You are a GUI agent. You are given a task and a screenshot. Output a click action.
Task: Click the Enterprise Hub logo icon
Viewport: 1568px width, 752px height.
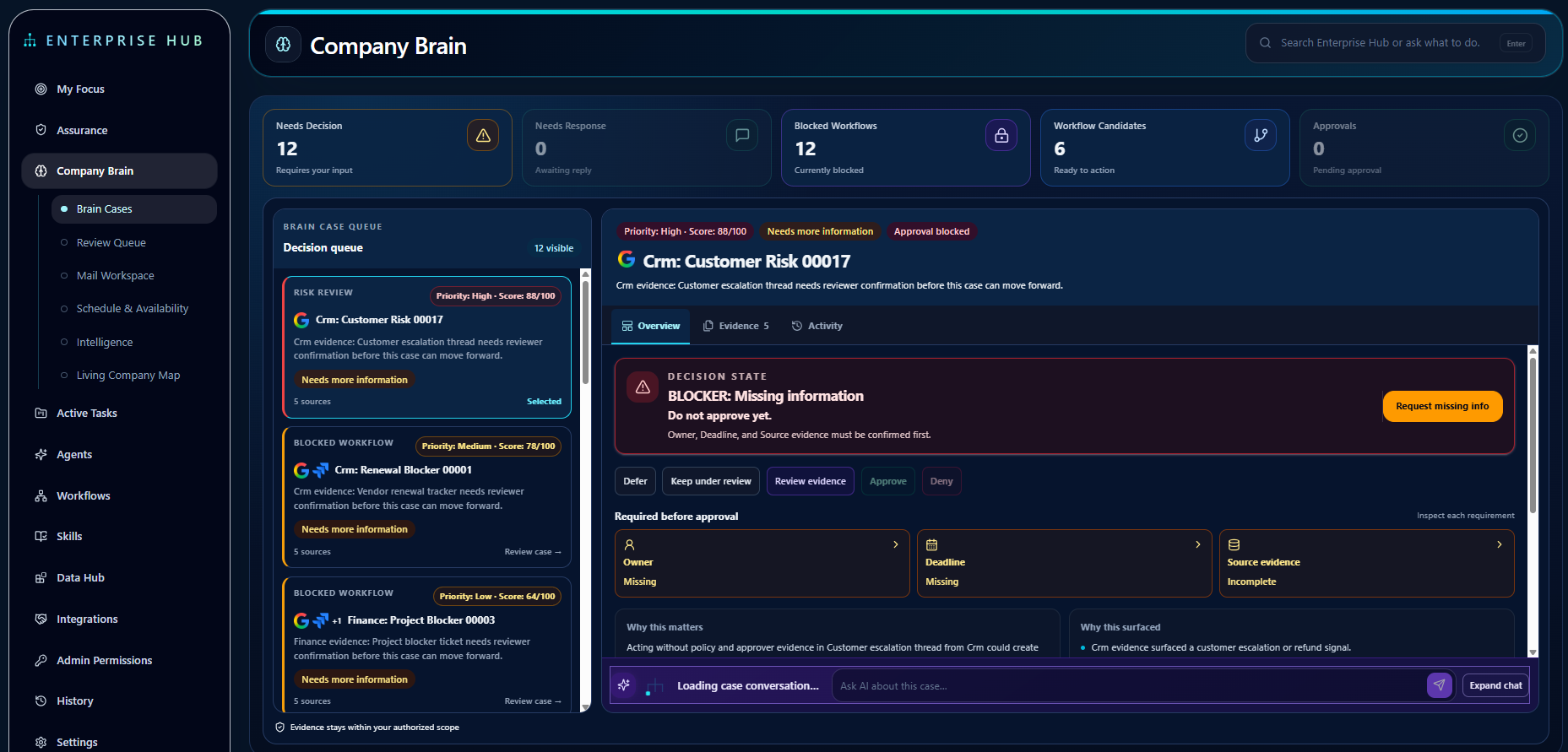[x=30, y=41]
